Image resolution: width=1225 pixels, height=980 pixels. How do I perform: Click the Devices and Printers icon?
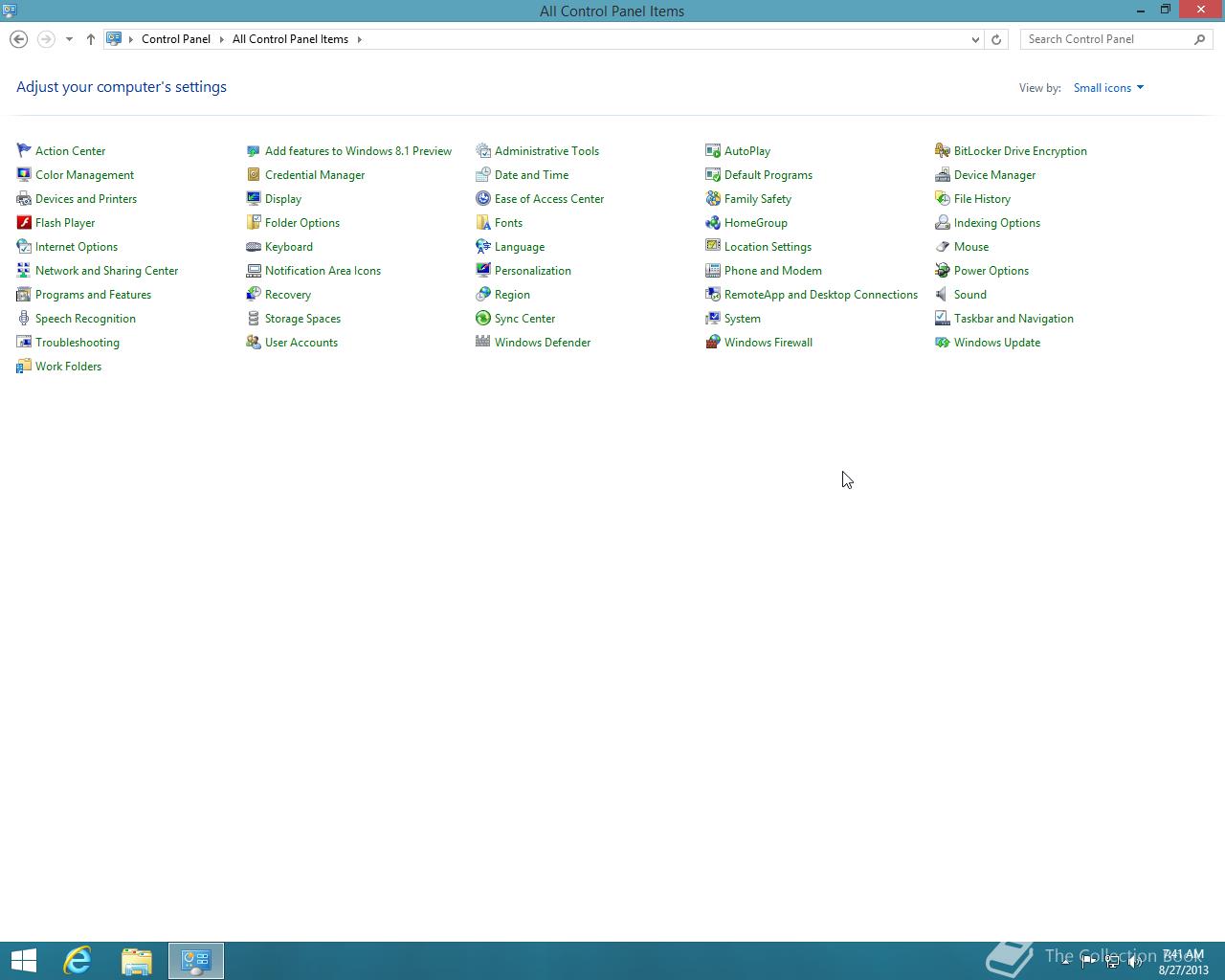click(24, 199)
